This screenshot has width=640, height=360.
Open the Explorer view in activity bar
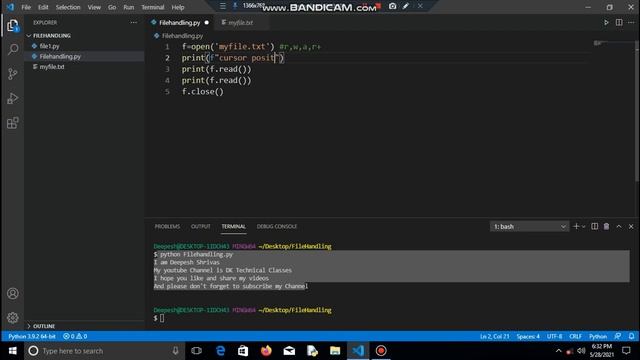pos(13,26)
